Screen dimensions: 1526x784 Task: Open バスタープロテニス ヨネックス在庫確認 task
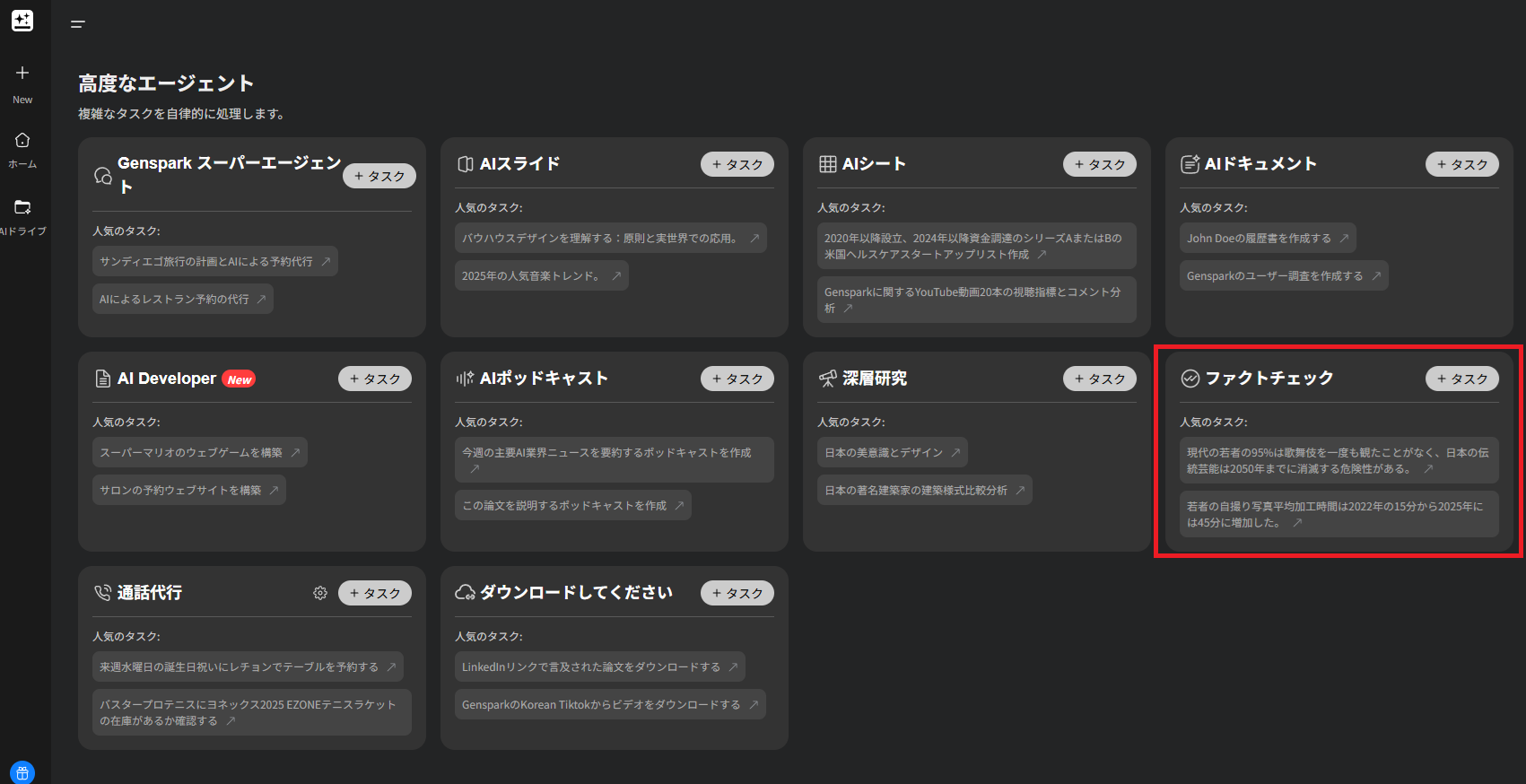(x=252, y=712)
